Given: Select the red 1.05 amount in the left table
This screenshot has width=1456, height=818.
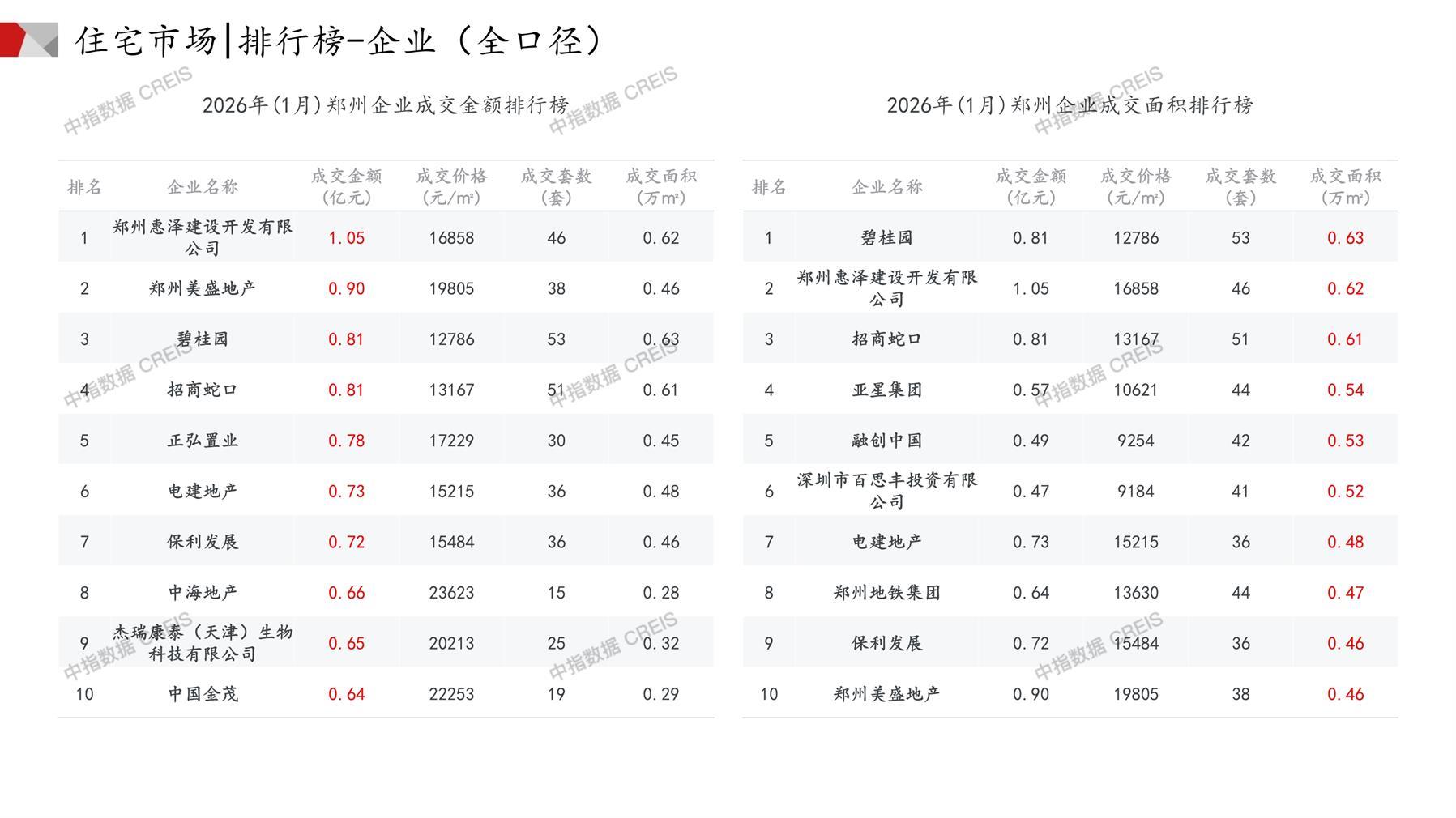Looking at the screenshot, I should tap(346, 238).
